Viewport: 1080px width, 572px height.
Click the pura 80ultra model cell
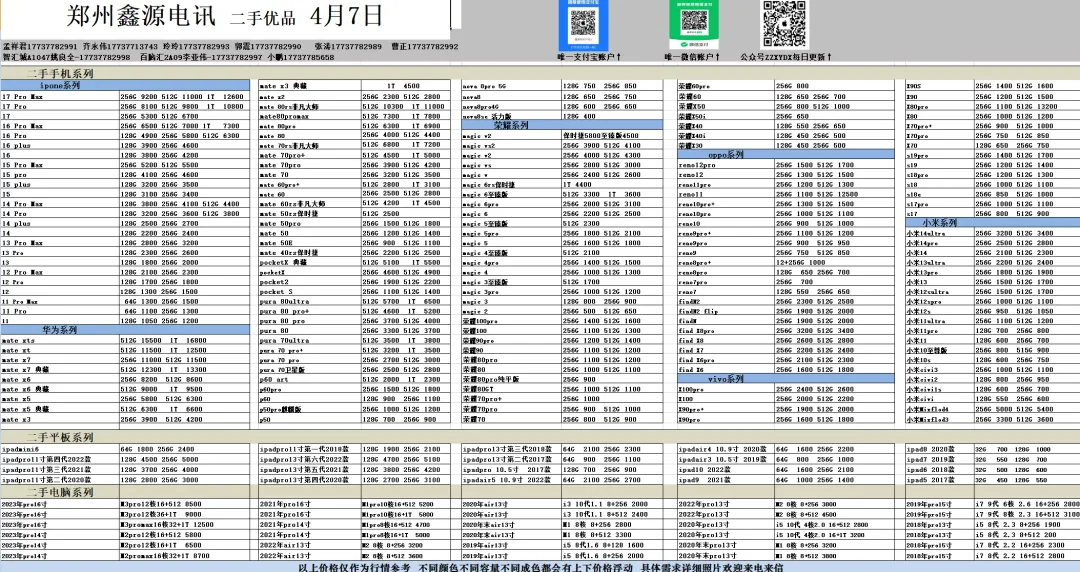(x=310, y=301)
